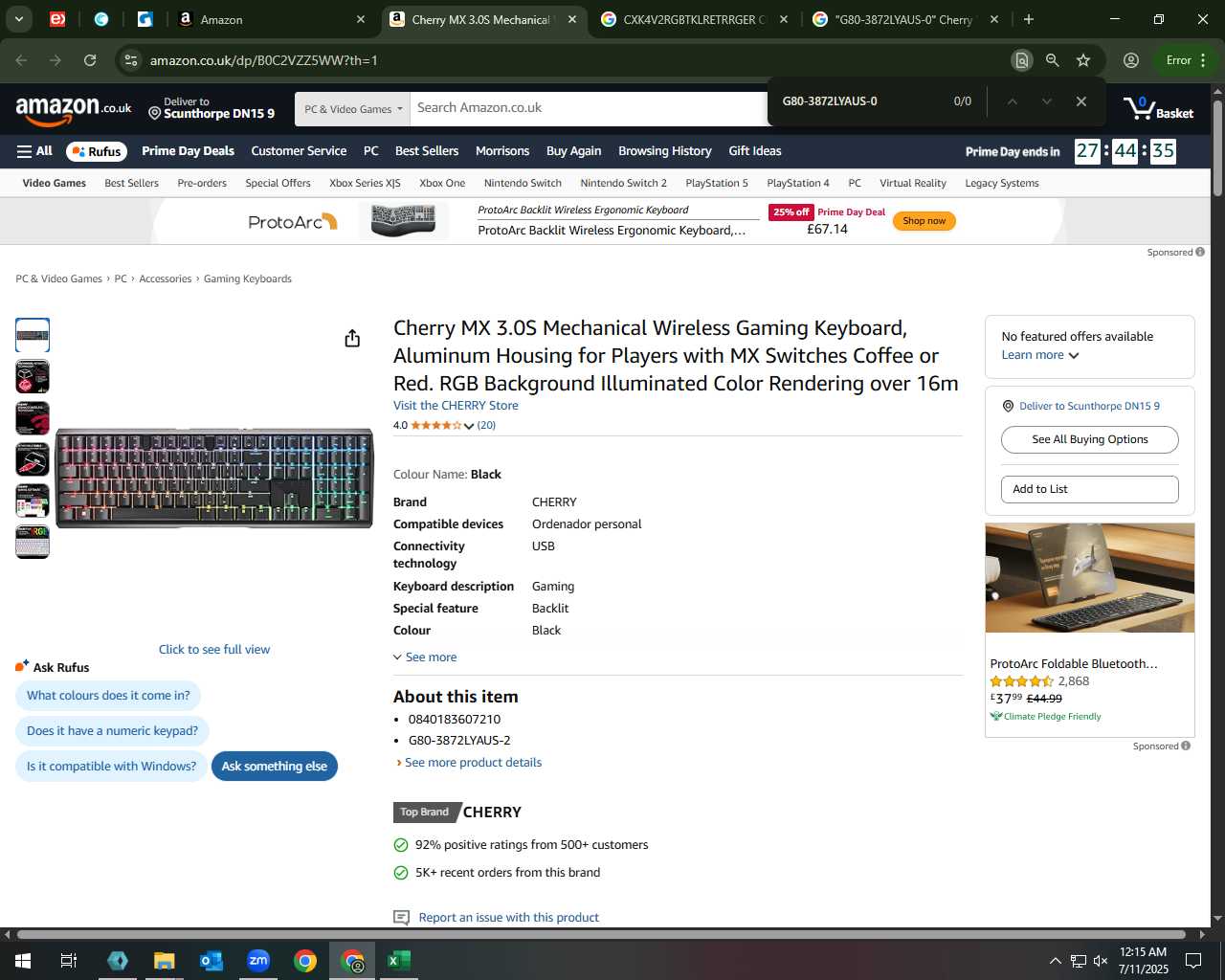Image resolution: width=1225 pixels, height=980 pixels.
Task: Click Ask something else button
Action: pyautogui.click(x=275, y=767)
